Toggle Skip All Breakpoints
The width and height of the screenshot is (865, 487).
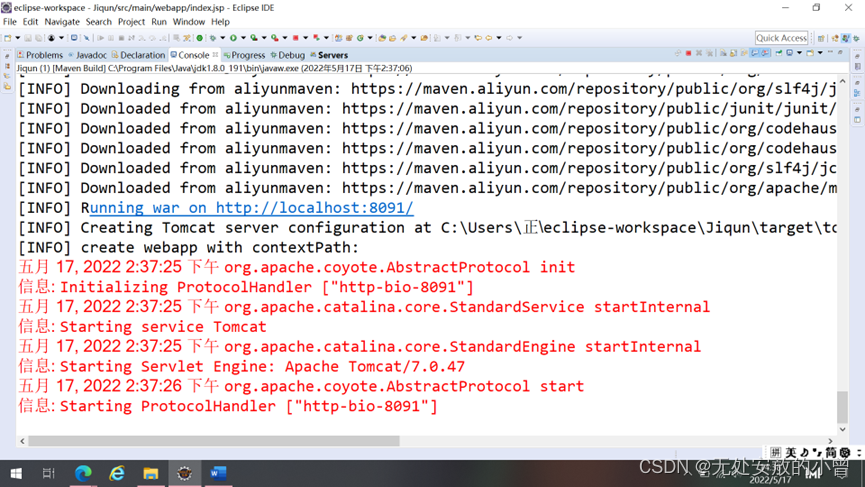(87, 38)
